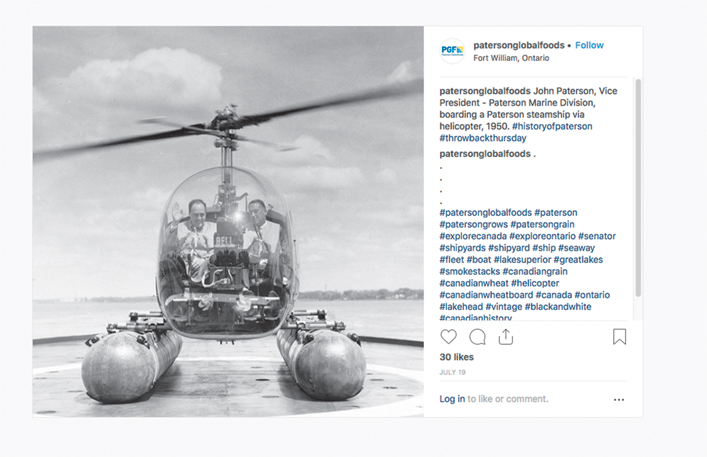Share the post using the share icon
Screen dimensions: 707x457
[506, 337]
